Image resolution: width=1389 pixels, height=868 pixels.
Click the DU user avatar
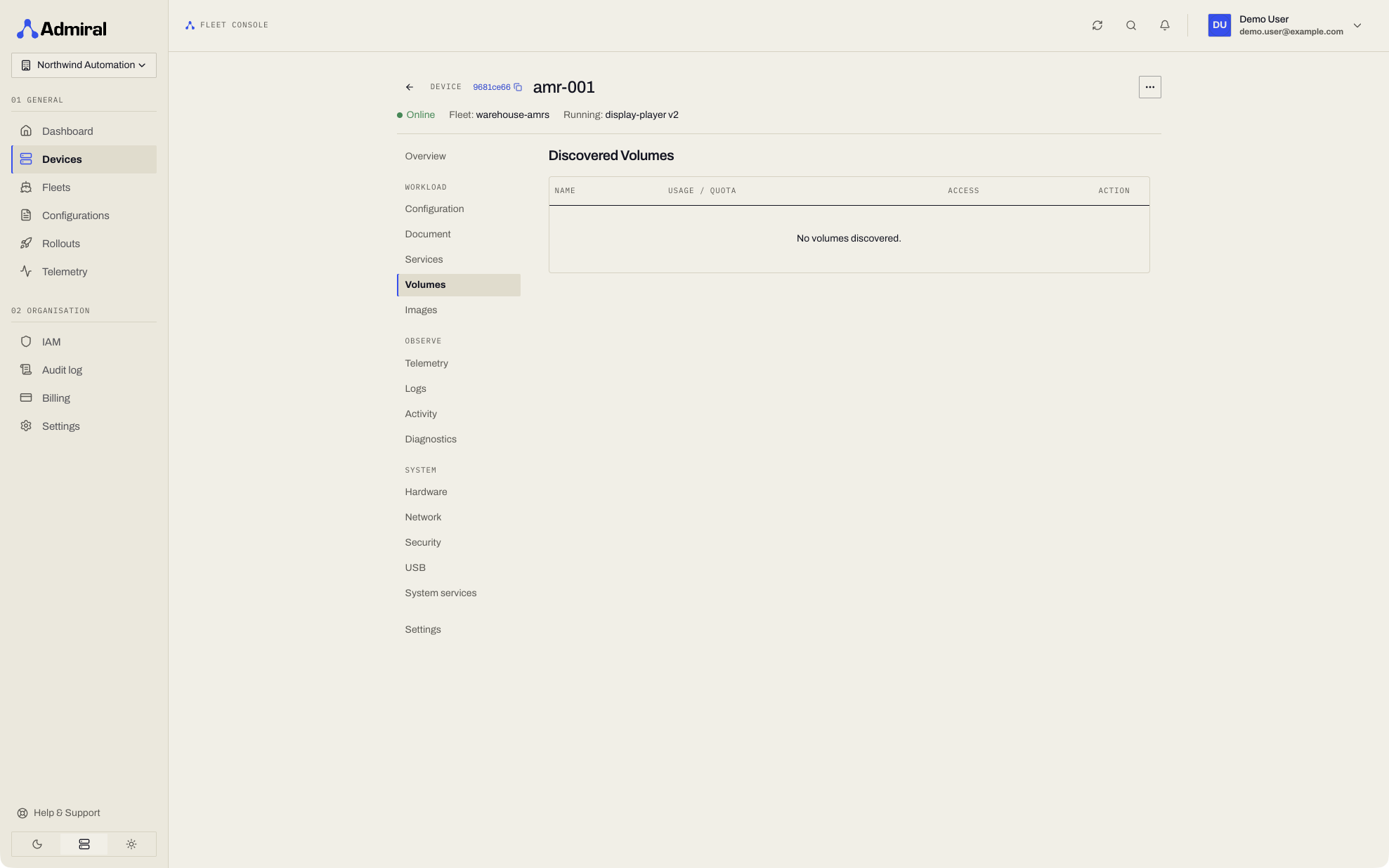[1220, 25]
